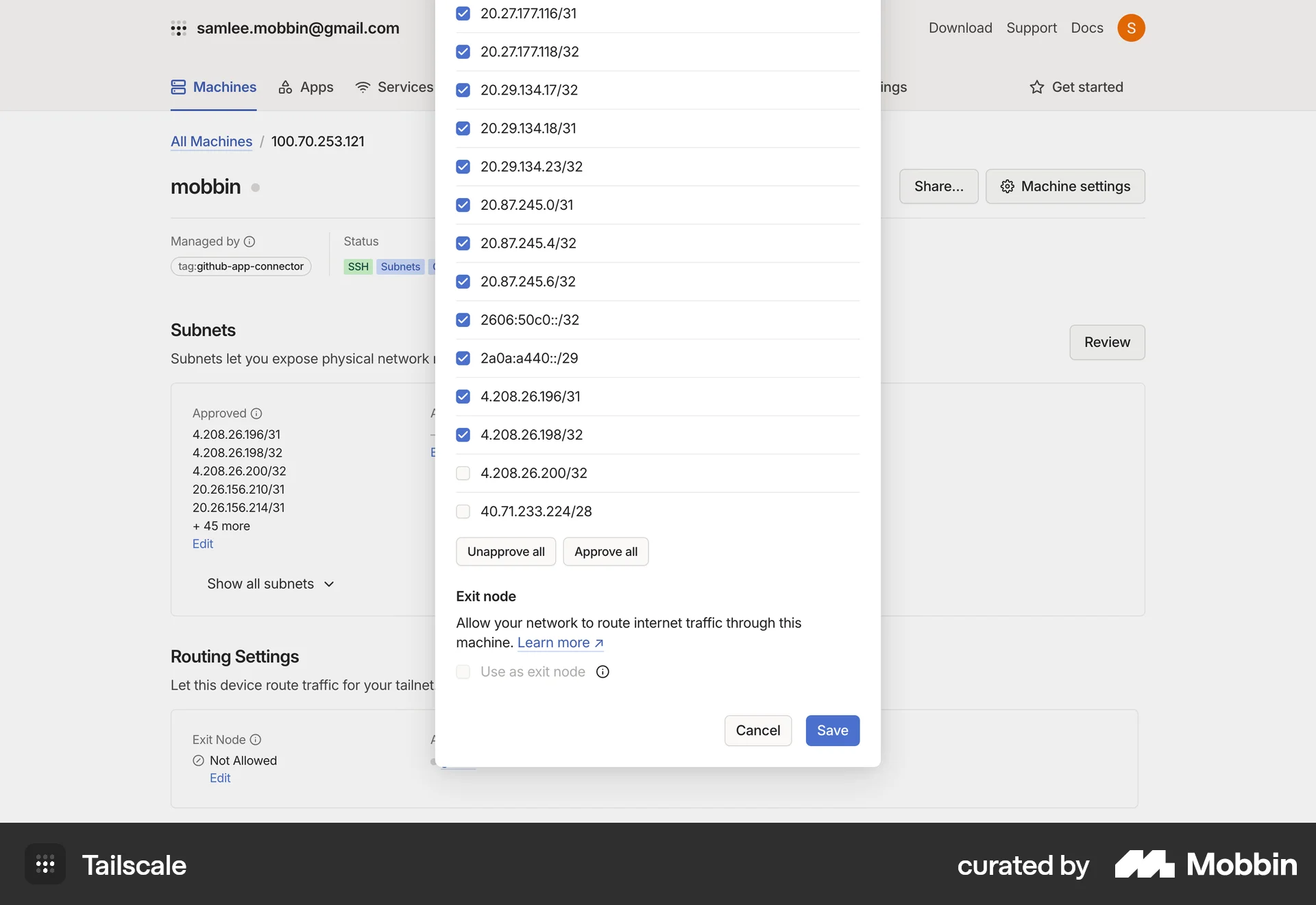Uncheck the 20.27.177.116/31 route

[463, 14]
